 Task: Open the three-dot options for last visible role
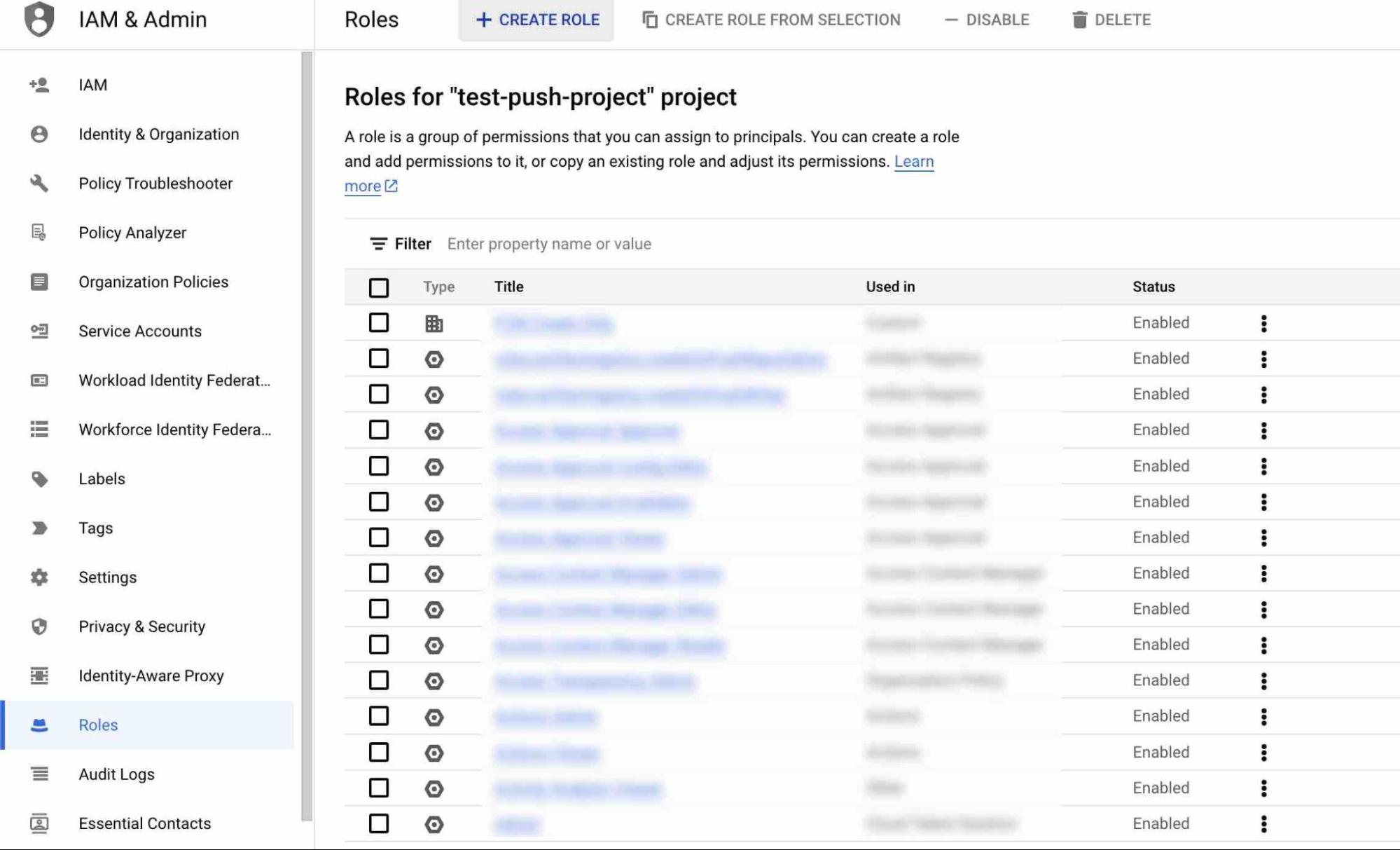point(1264,823)
